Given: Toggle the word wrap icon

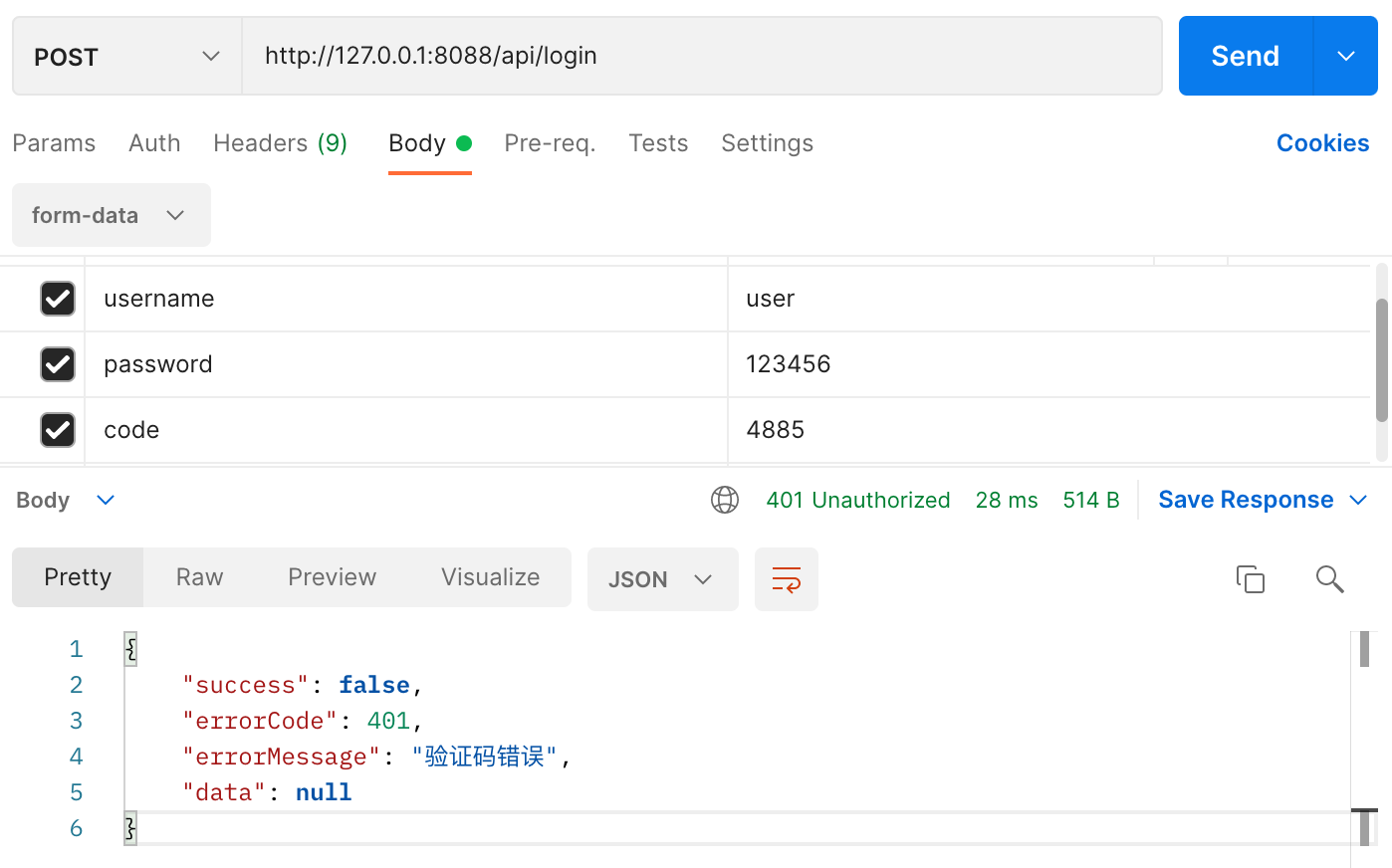Looking at the screenshot, I should pos(786,579).
